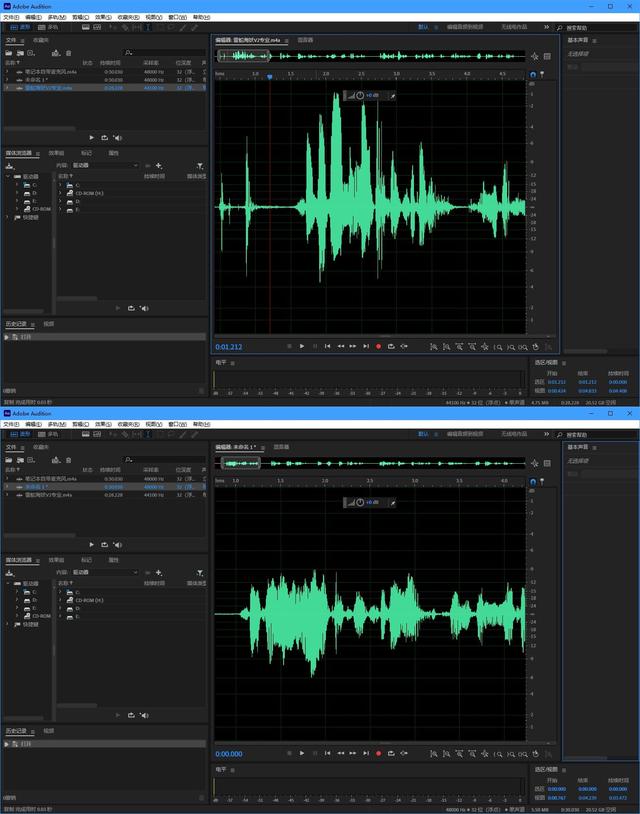Image resolution: width=640 pixels, height=814 pixels.
Task: Select 无线电作品 workspace in 雷蛇海妖 window
Action: (x=514, y=27)
